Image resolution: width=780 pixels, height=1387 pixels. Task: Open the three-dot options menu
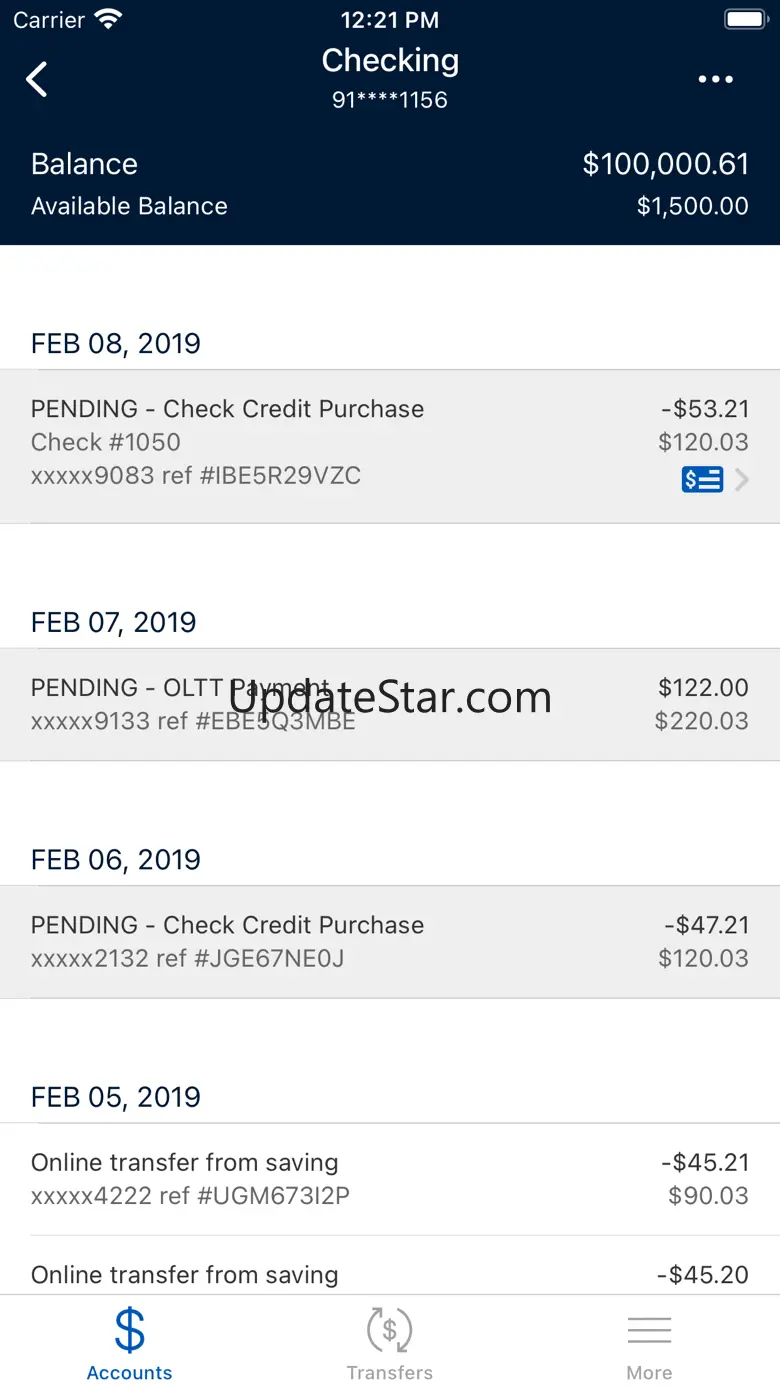point(715,79)
